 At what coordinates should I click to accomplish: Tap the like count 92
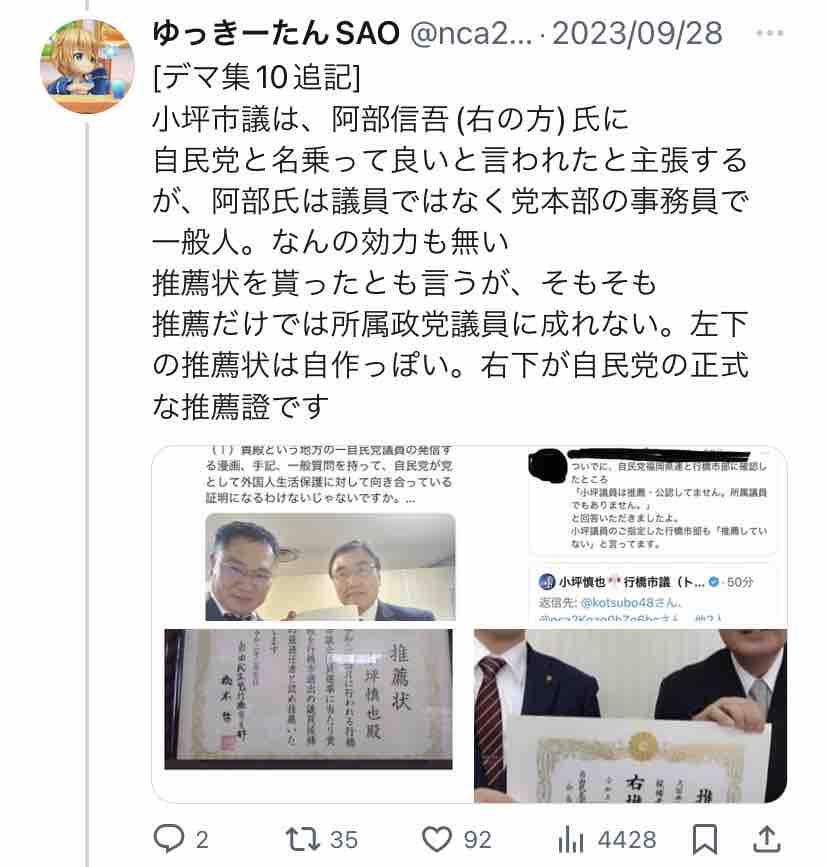478,840
